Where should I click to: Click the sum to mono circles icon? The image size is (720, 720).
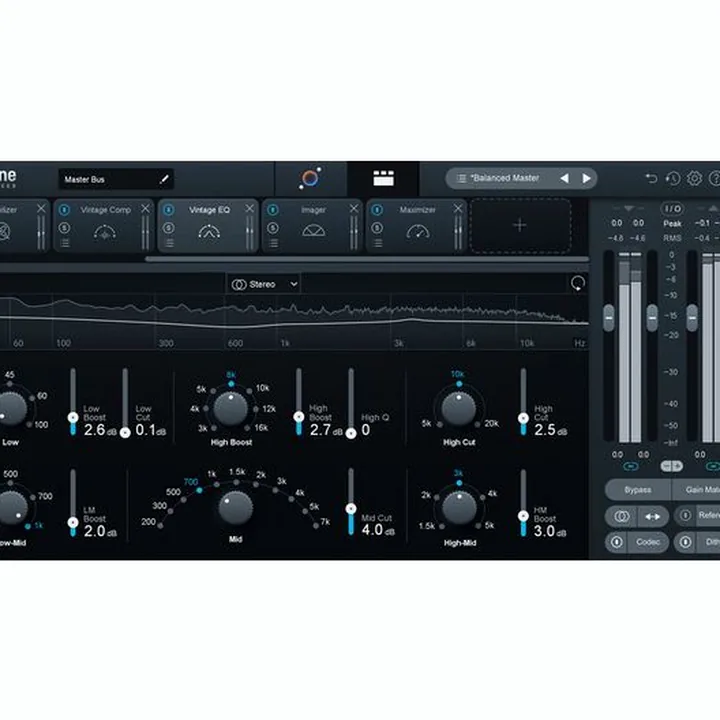click(x=621, y=517)
